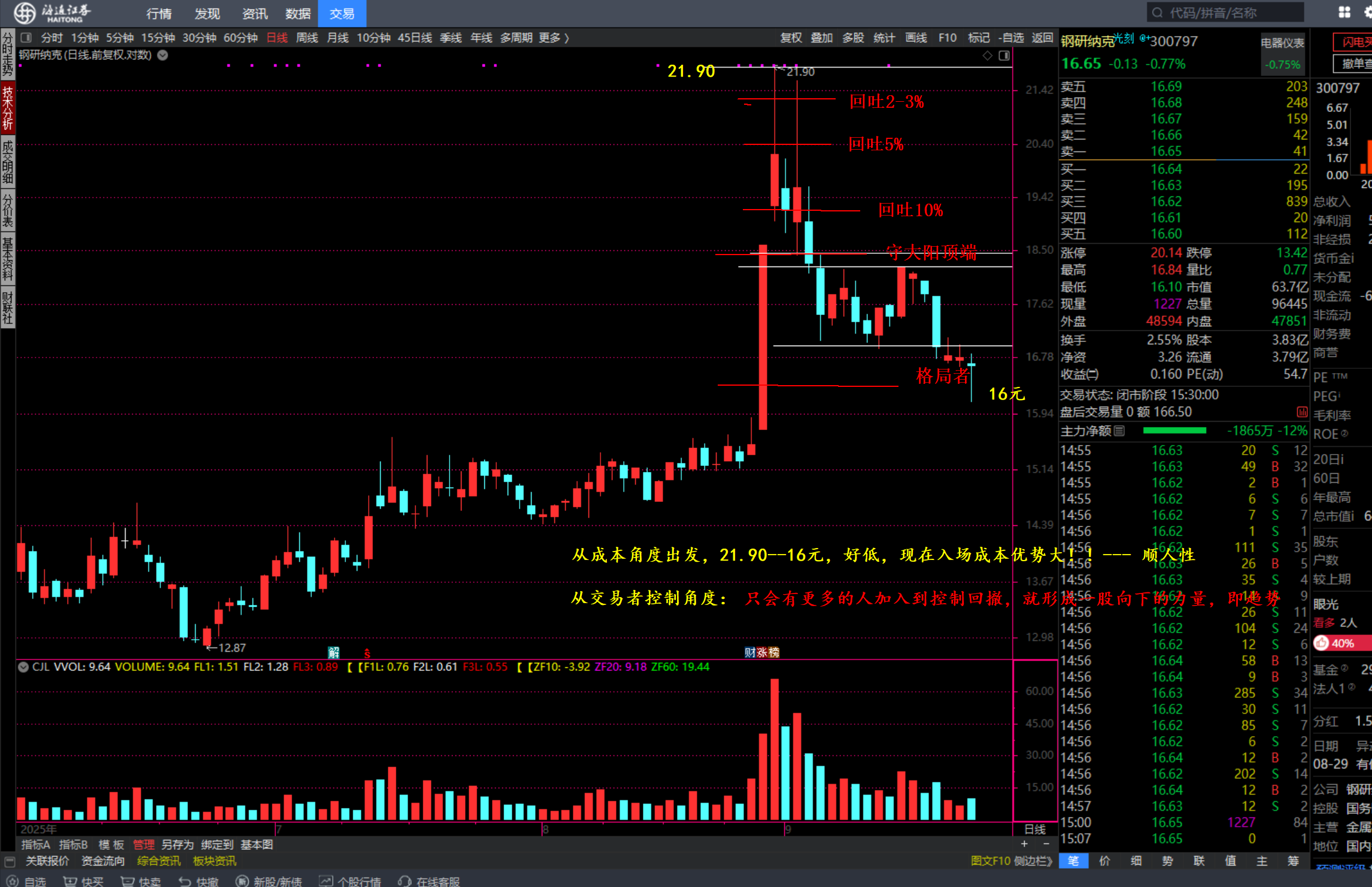
Task: Select the 1分钟 period
Action: pyautogui.click(x=84, y=38)
